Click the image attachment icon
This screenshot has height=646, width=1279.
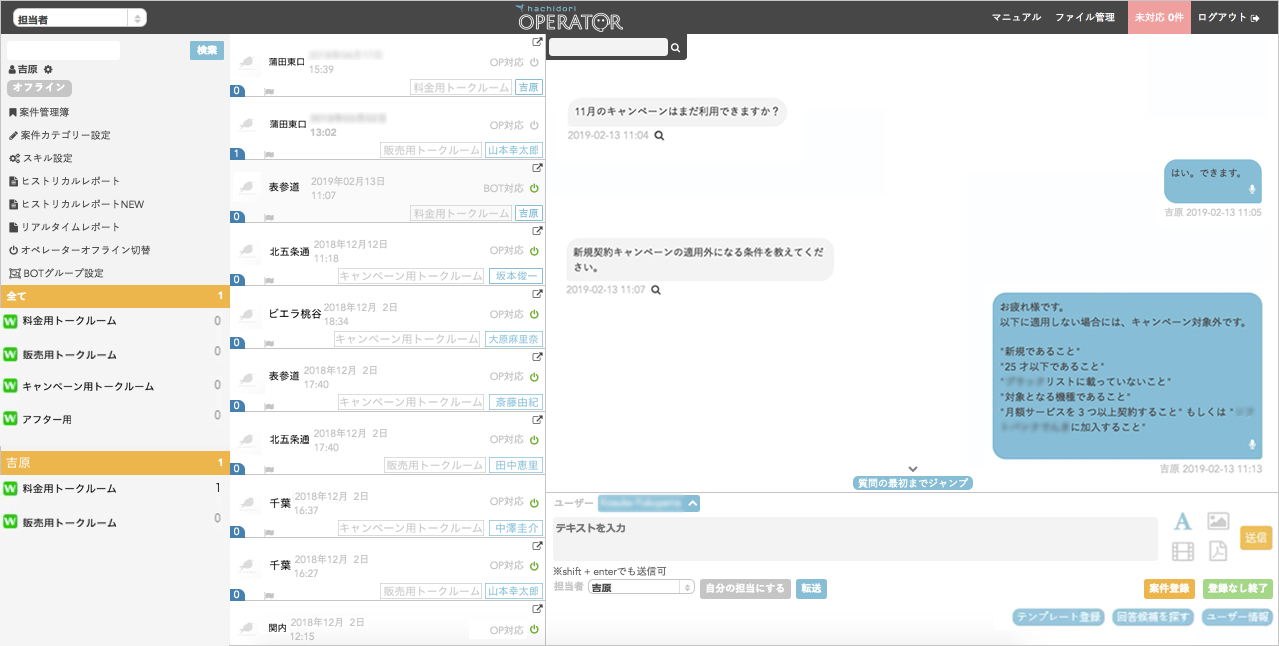tap(1217, 521)
